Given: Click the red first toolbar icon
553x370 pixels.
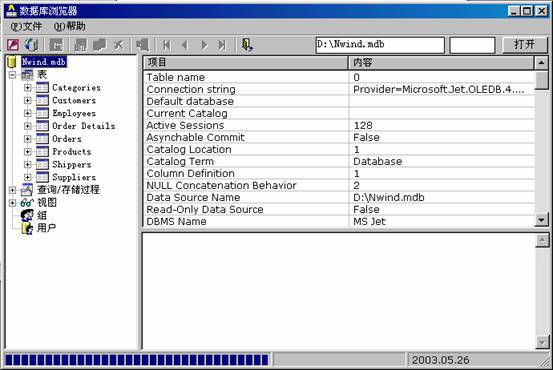Looking at the screenshot, I should tap(13, 45).
